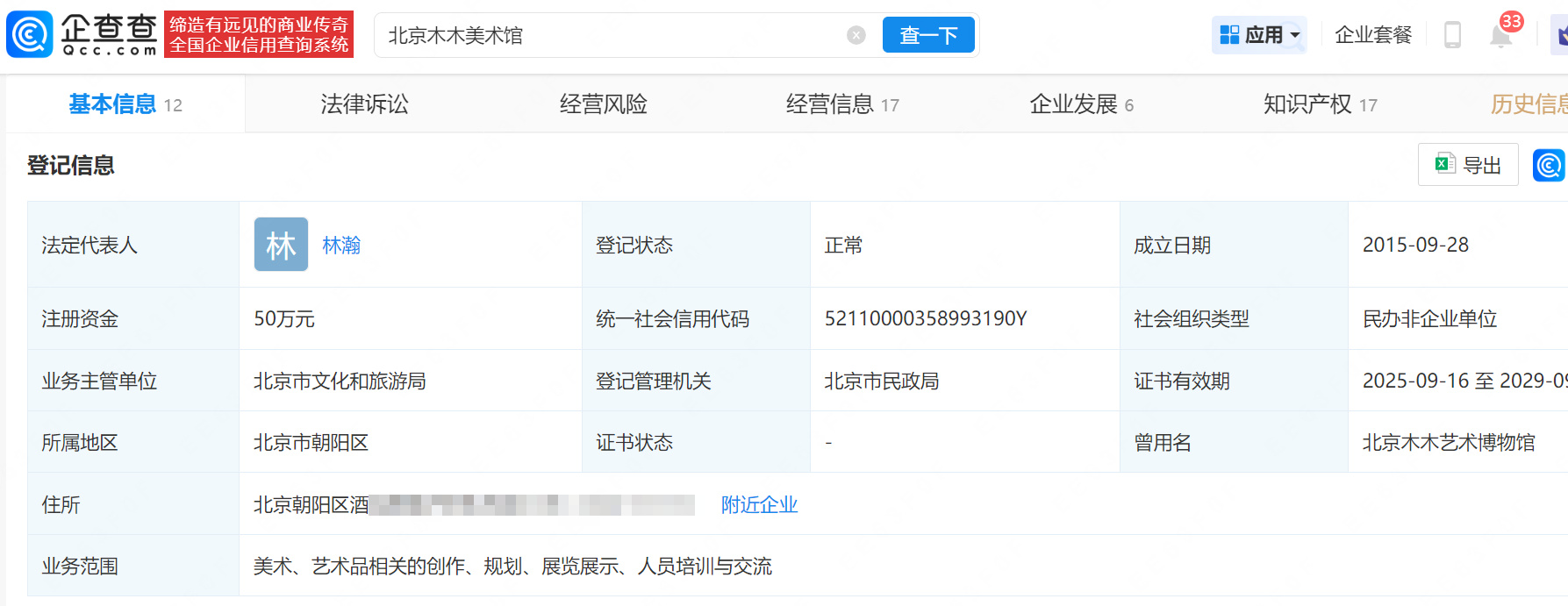Click the 住所 address value
Screen dimensions: 1568x606
point(474,505)
